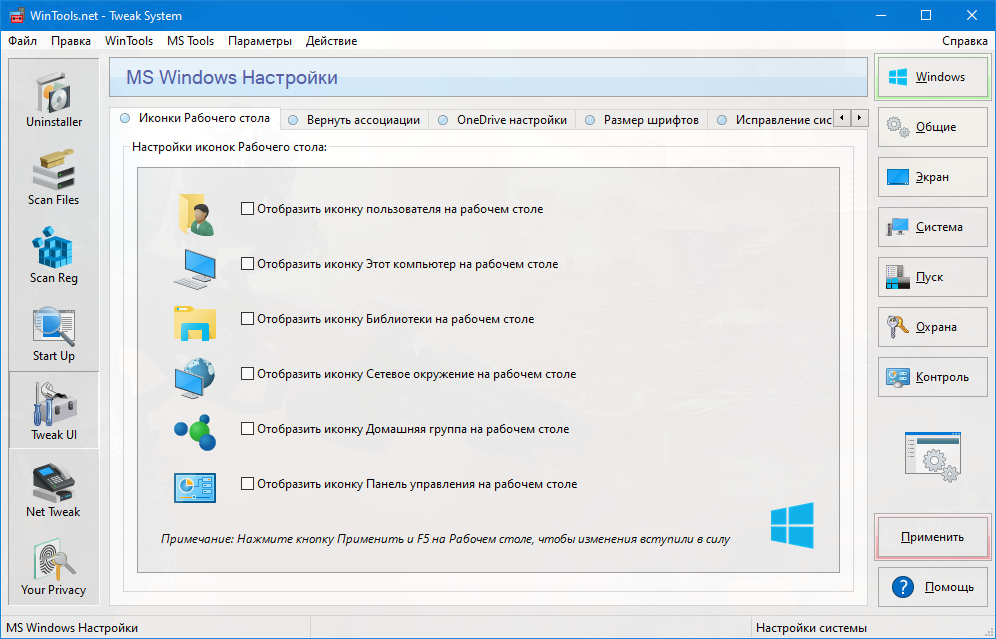Open the Net Tweak tool

pos(54,489)
